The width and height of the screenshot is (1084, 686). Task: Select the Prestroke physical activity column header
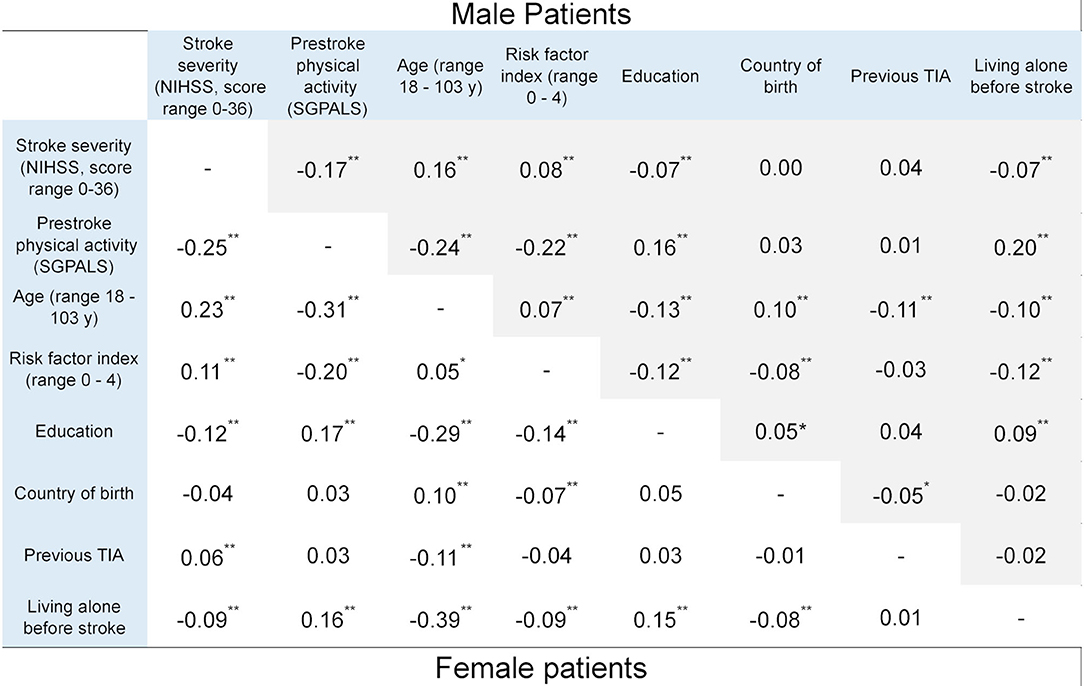(x=328, y=76)
